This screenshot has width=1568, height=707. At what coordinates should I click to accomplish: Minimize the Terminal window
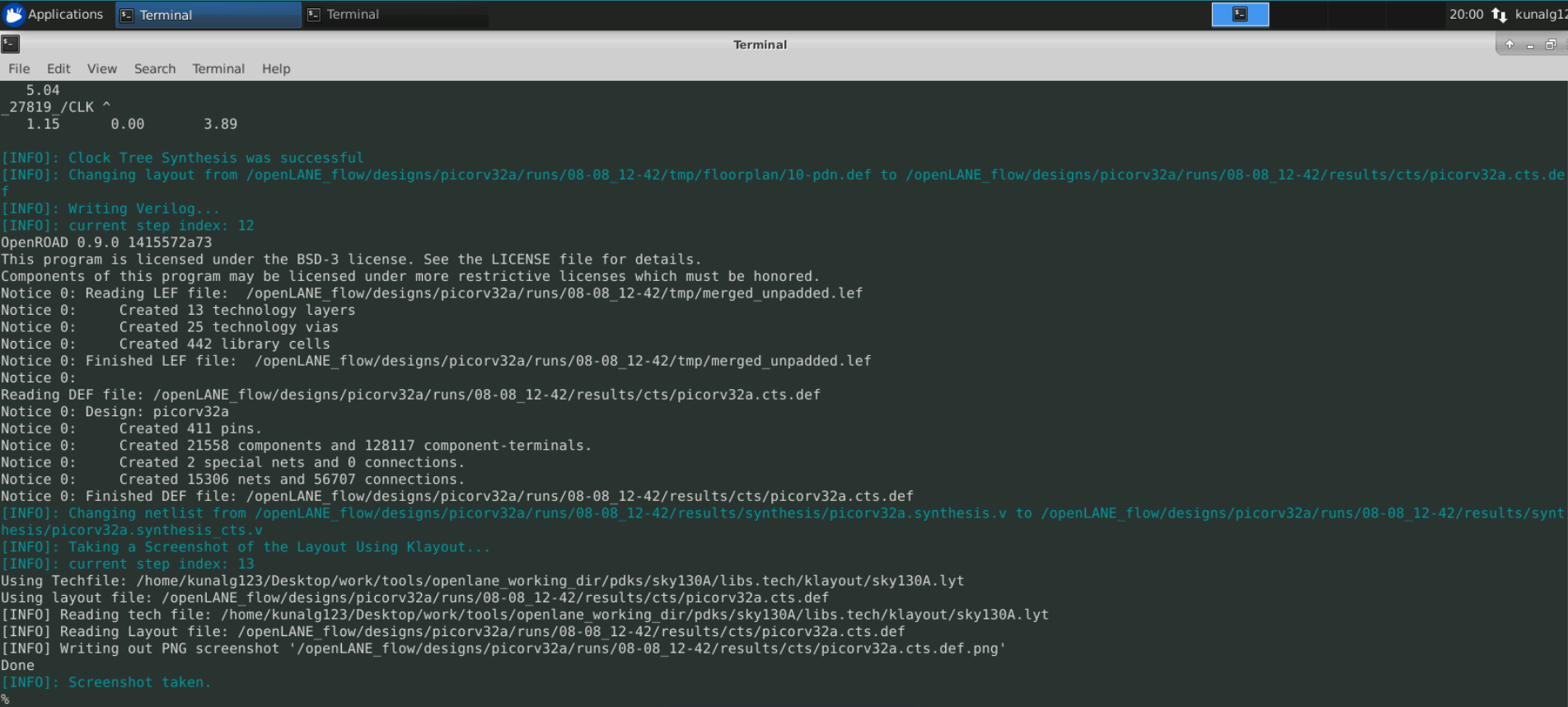1530,44
